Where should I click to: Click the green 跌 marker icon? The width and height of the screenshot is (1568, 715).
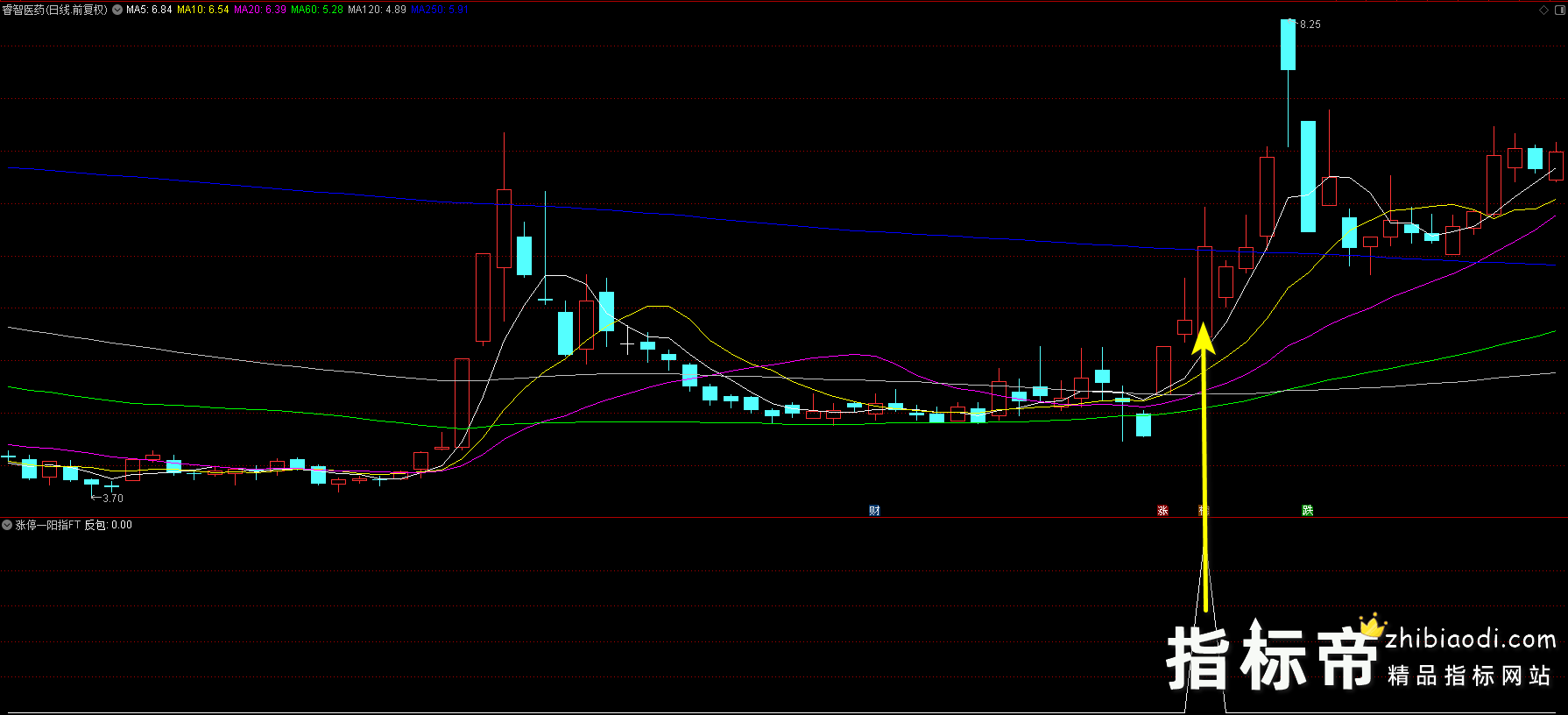pyautogui.click(x=1307, y=511)
